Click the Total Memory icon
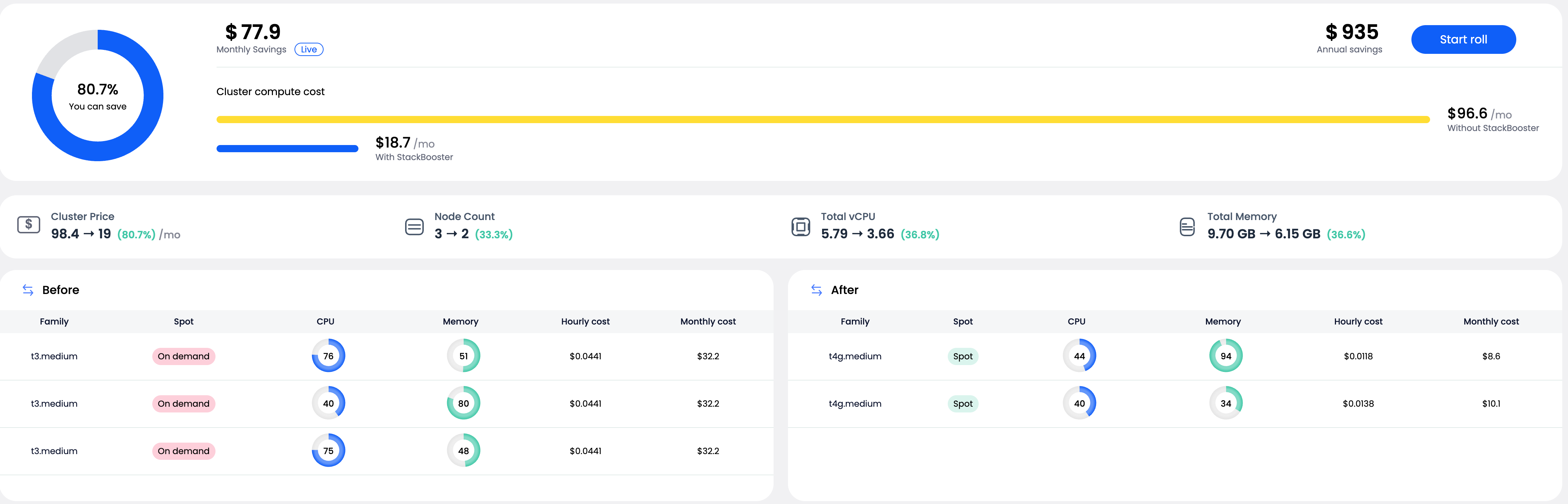 (1186, 227)
